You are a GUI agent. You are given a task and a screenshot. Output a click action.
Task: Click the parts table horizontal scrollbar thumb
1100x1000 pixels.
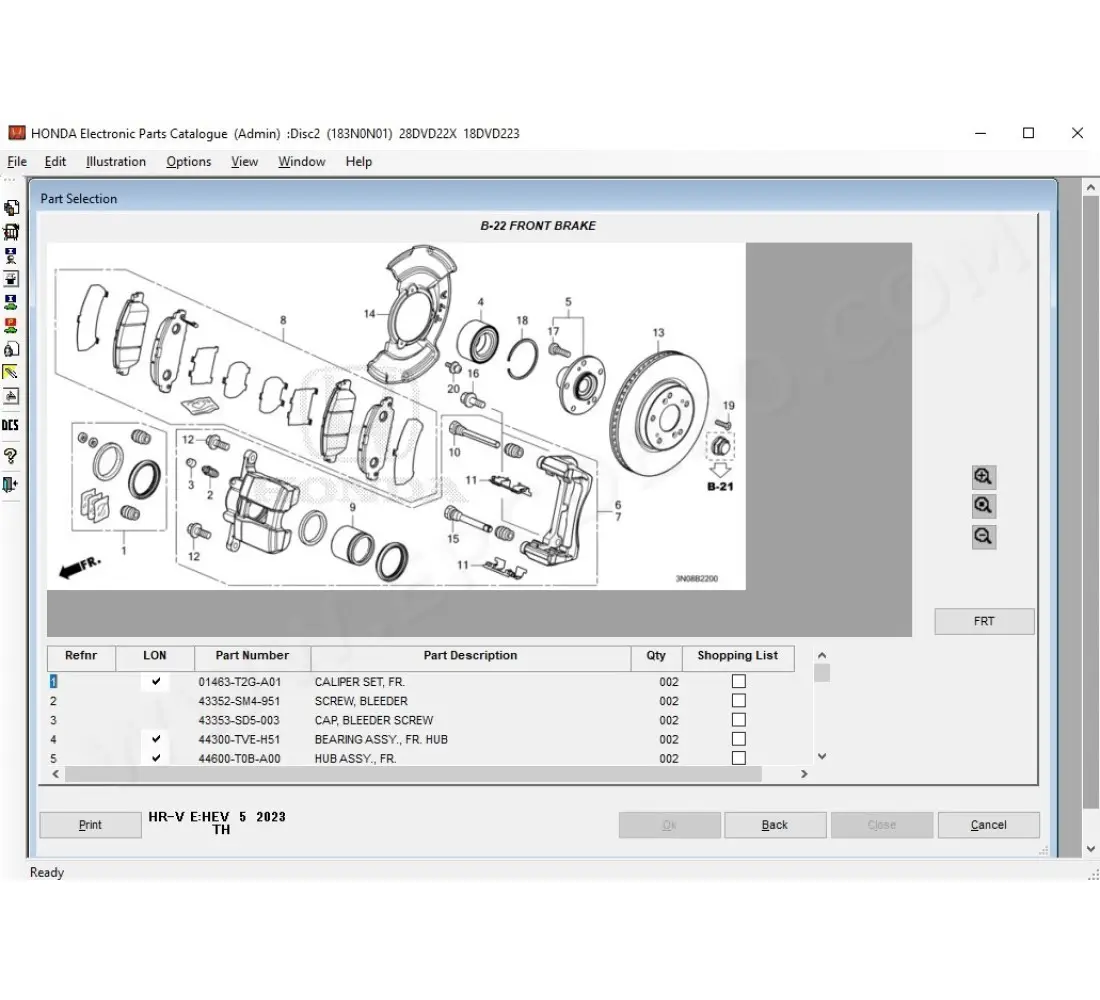(413, 774)
